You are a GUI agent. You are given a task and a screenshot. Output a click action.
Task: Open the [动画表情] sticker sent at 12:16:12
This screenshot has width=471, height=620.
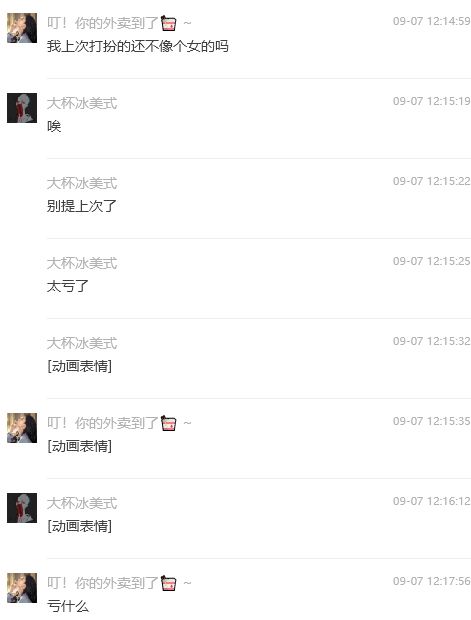click(79, 526)
